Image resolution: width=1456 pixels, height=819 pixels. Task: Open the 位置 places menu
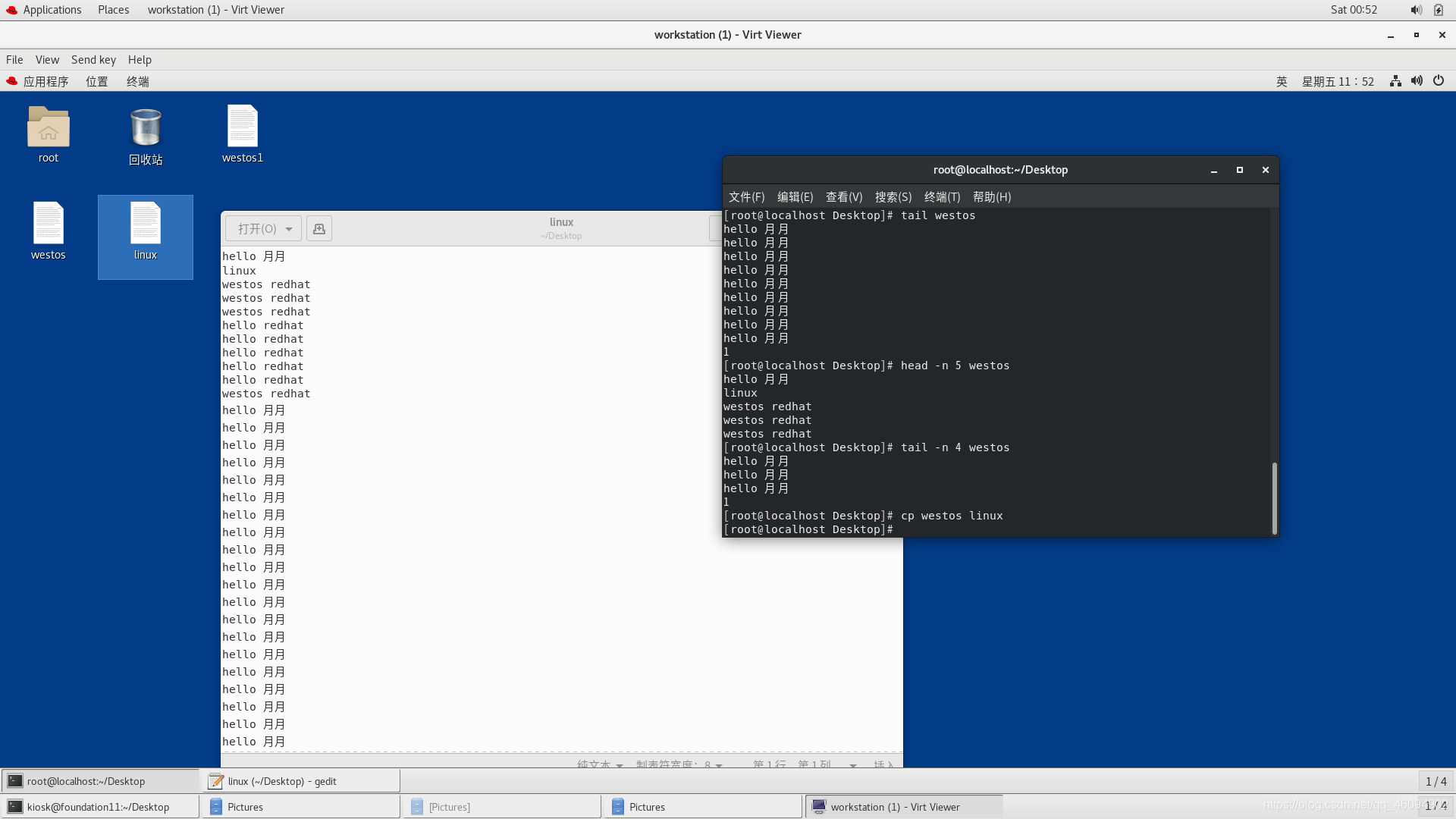coord(97,81)
